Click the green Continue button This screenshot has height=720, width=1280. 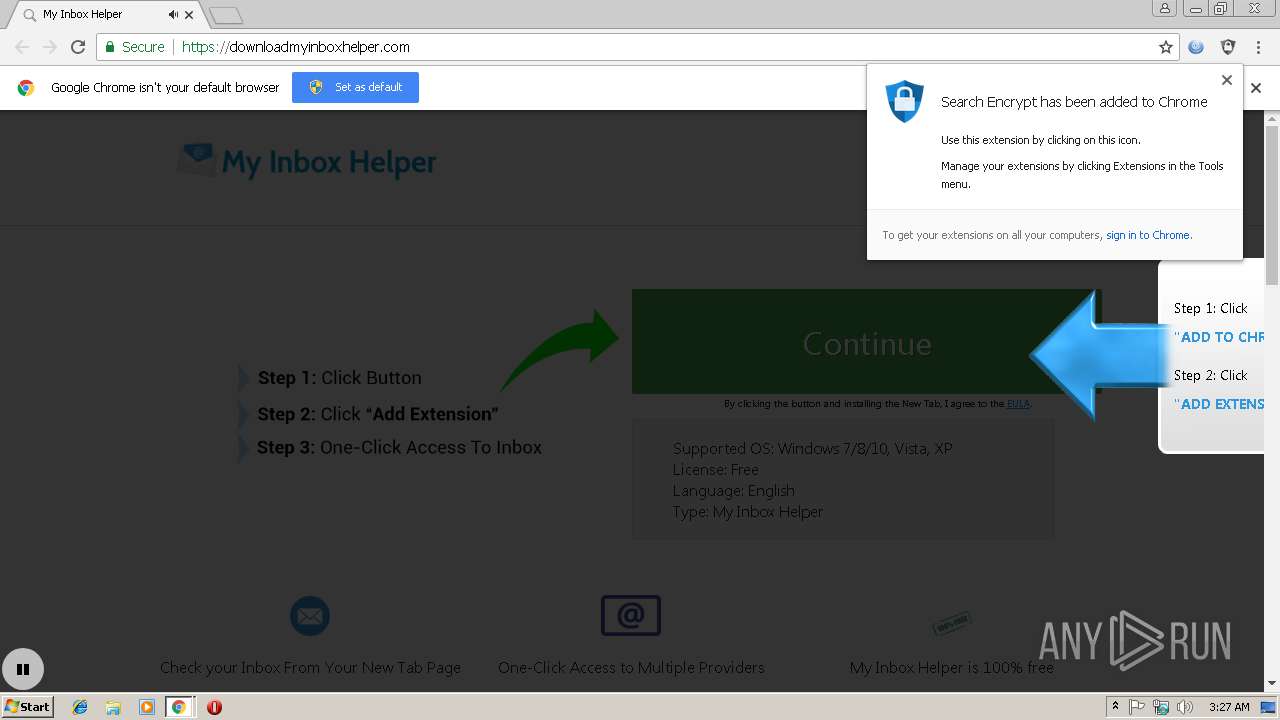point(867,342)
